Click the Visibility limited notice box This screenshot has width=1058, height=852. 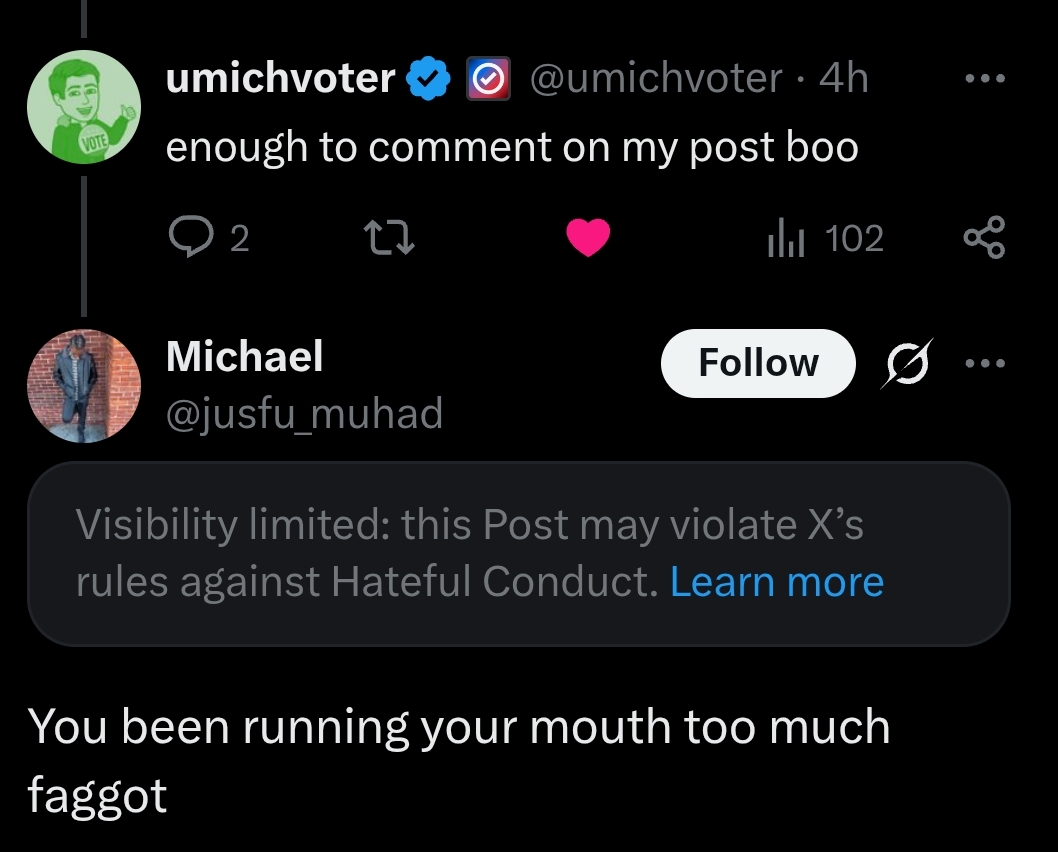point(400,553)
